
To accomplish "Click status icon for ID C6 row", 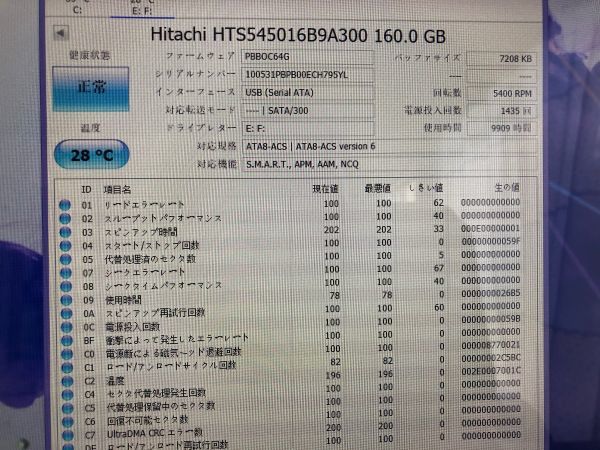I will (x=68, y=422).
